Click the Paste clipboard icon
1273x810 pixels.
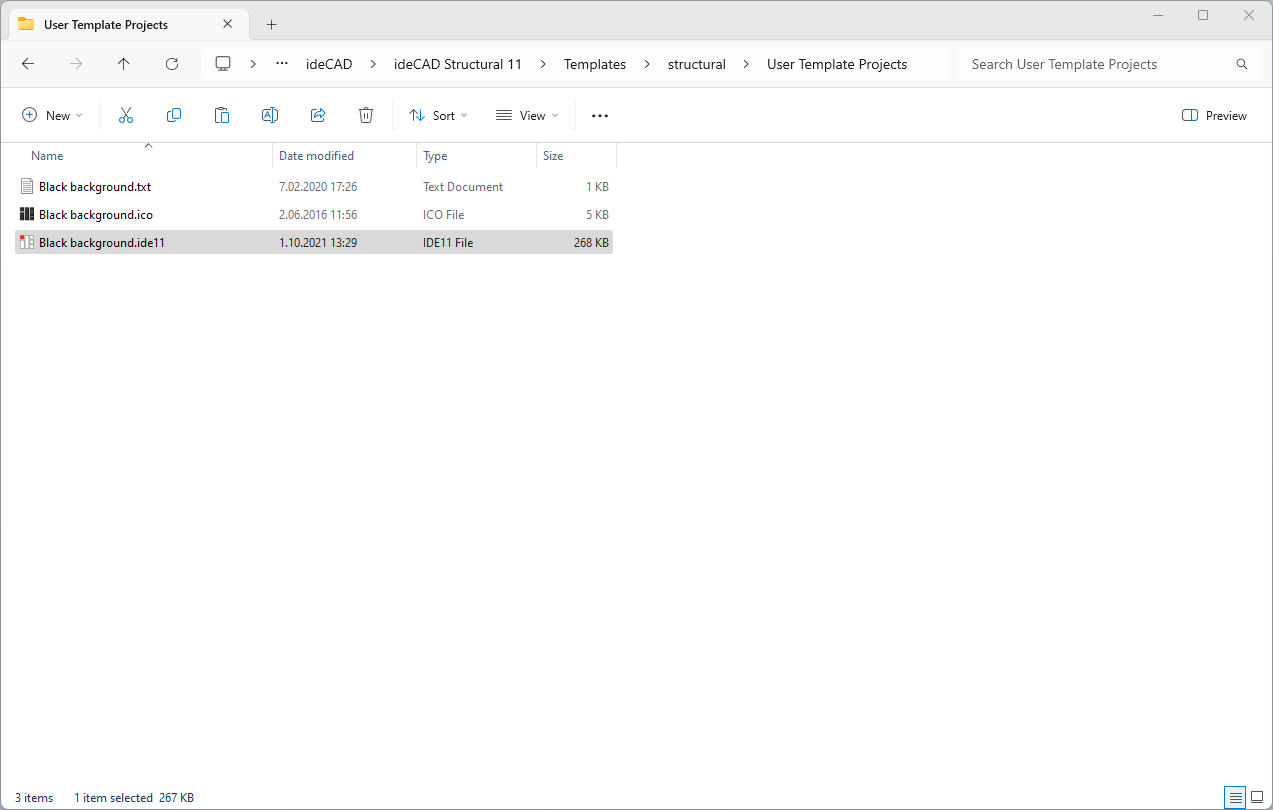pos(222,116)
